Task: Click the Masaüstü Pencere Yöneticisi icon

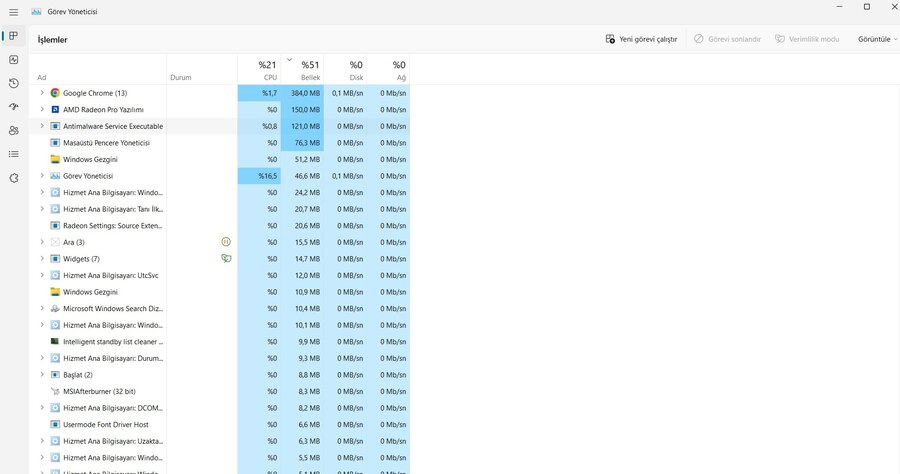Action: [55, 143]
